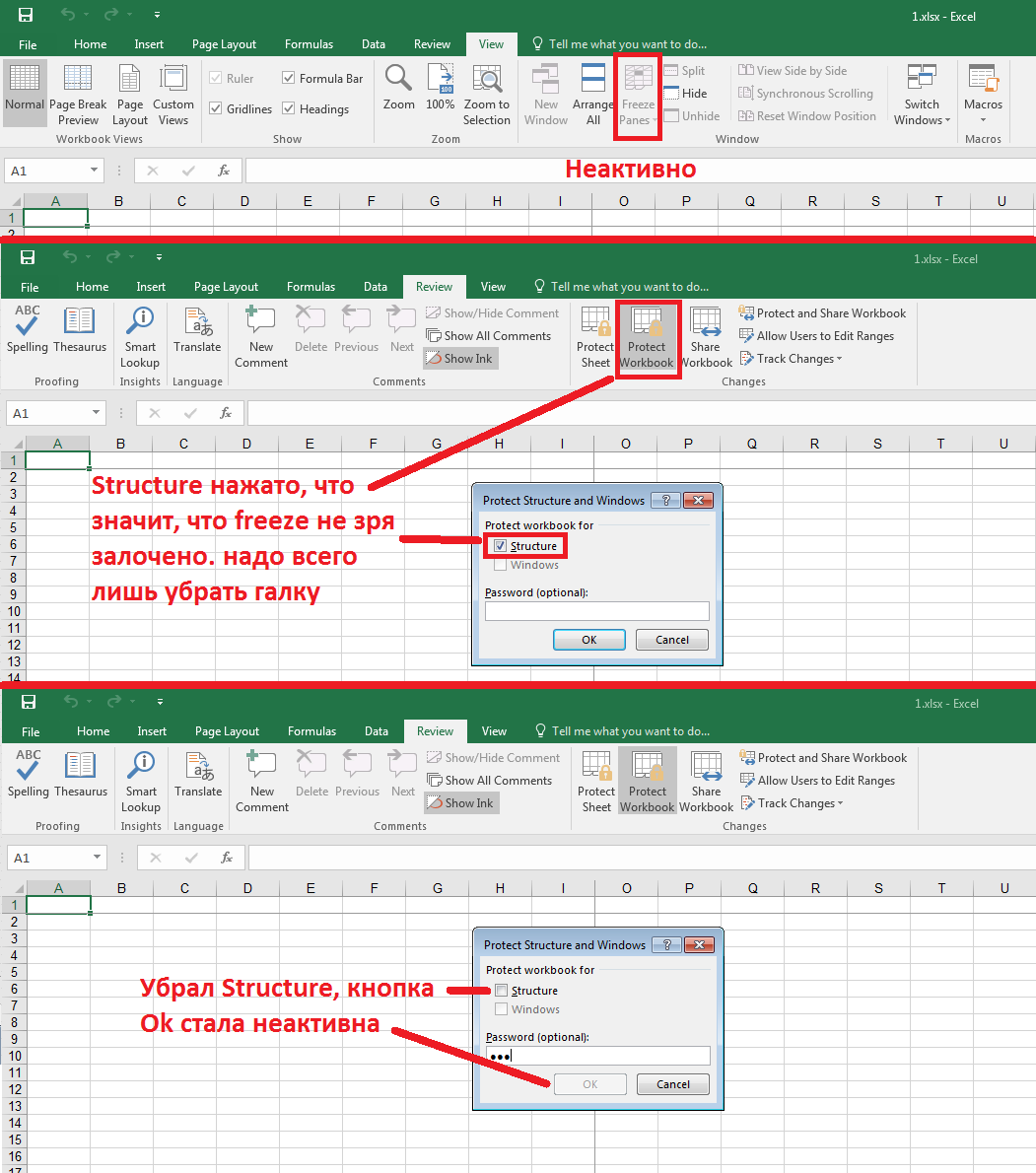The height and width of the screenshot is (1173, 1036).
Task: Click the help question mark in the middle dialog
Action: pos(665,501)
